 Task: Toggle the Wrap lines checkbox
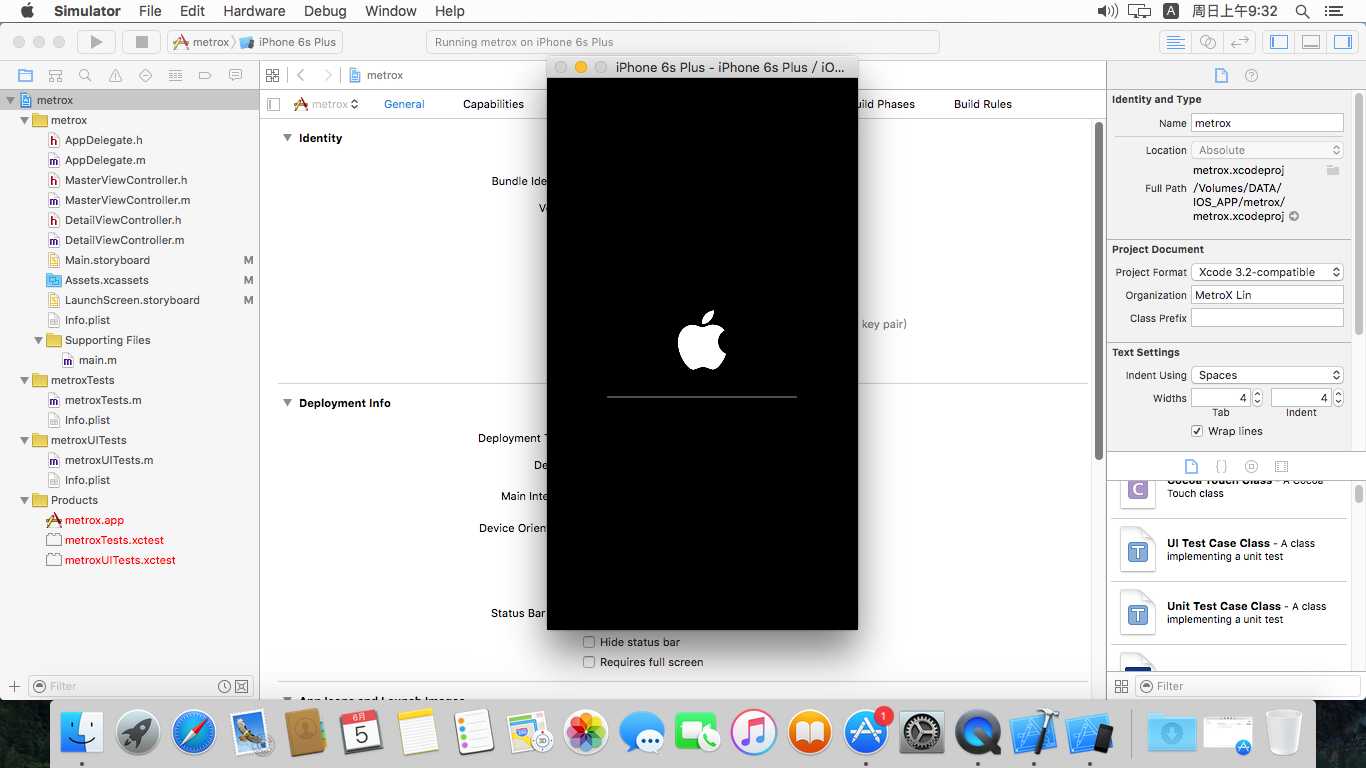[x=1197, y=431]
